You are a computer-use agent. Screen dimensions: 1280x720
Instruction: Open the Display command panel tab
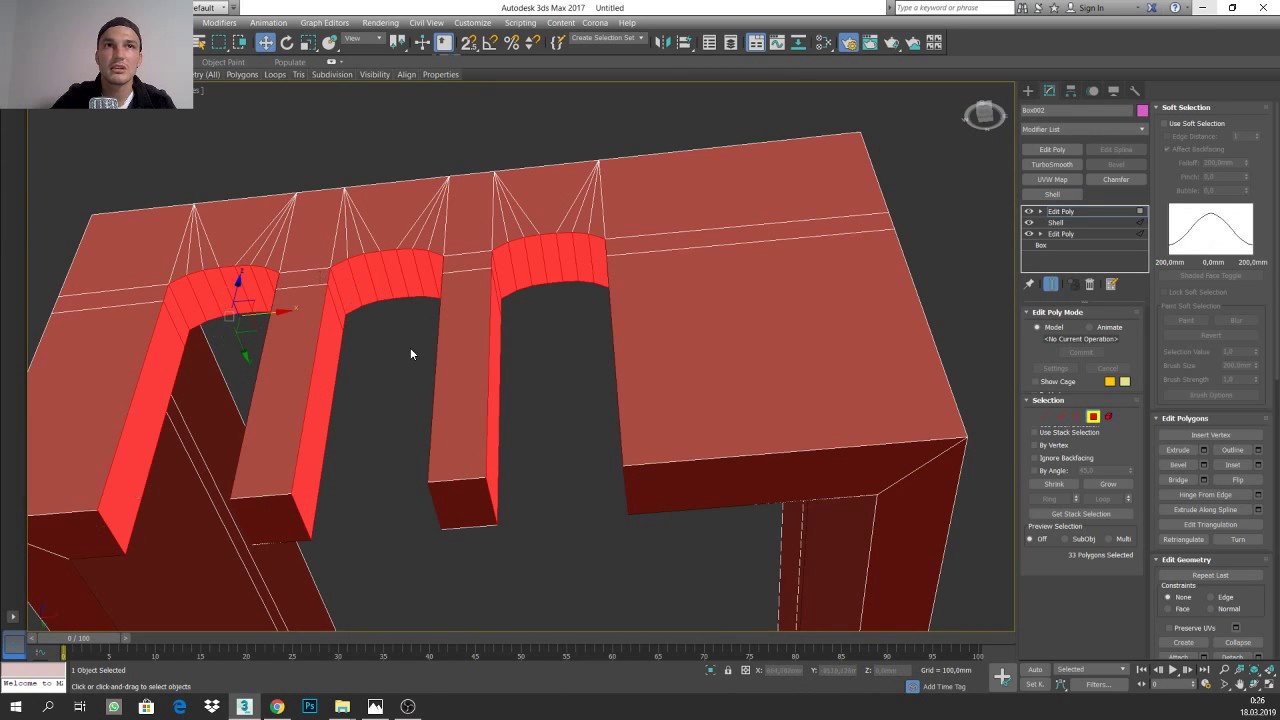point(1113,91)
